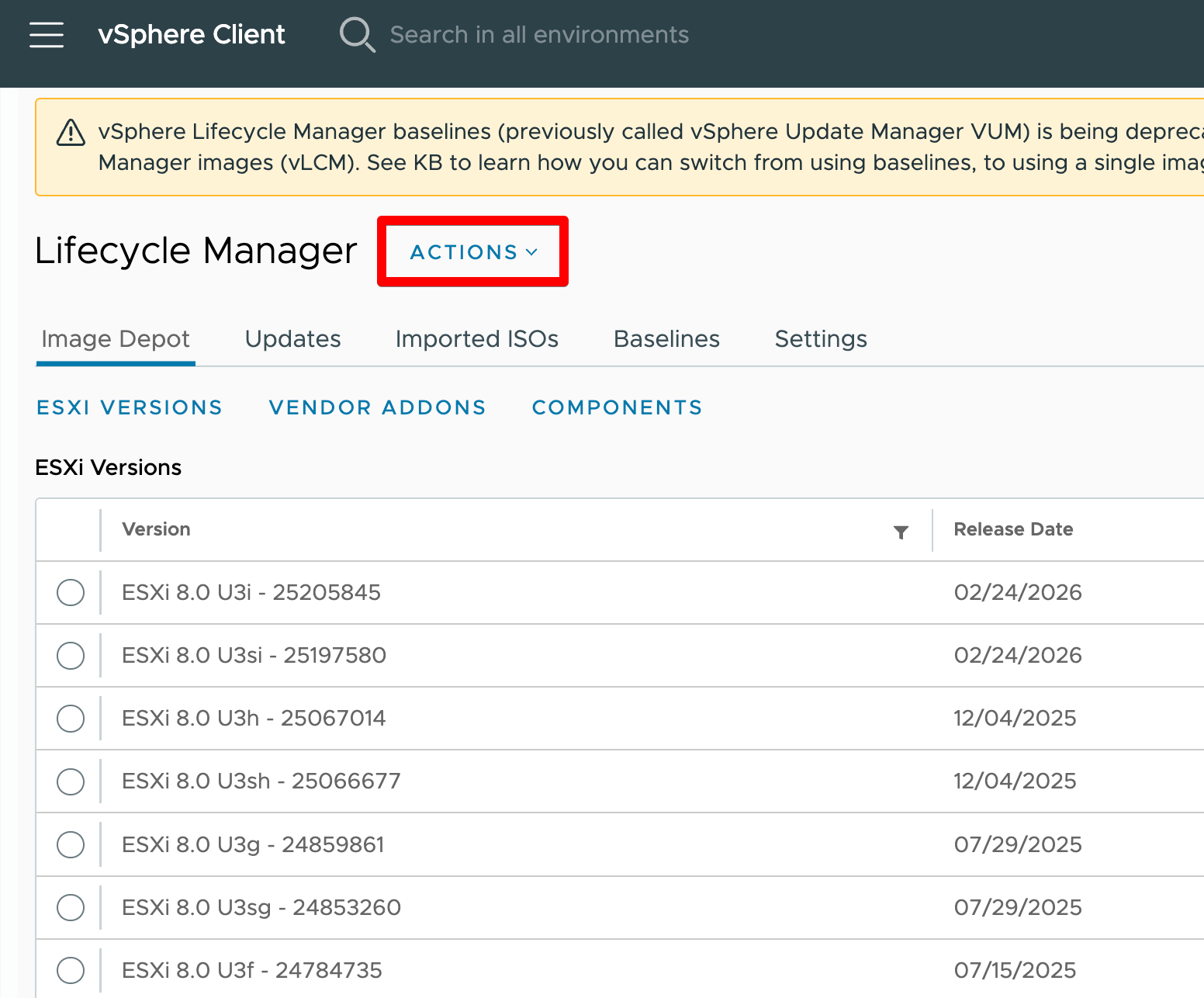Jump to Vendor Addons section

tap(377, 407)
